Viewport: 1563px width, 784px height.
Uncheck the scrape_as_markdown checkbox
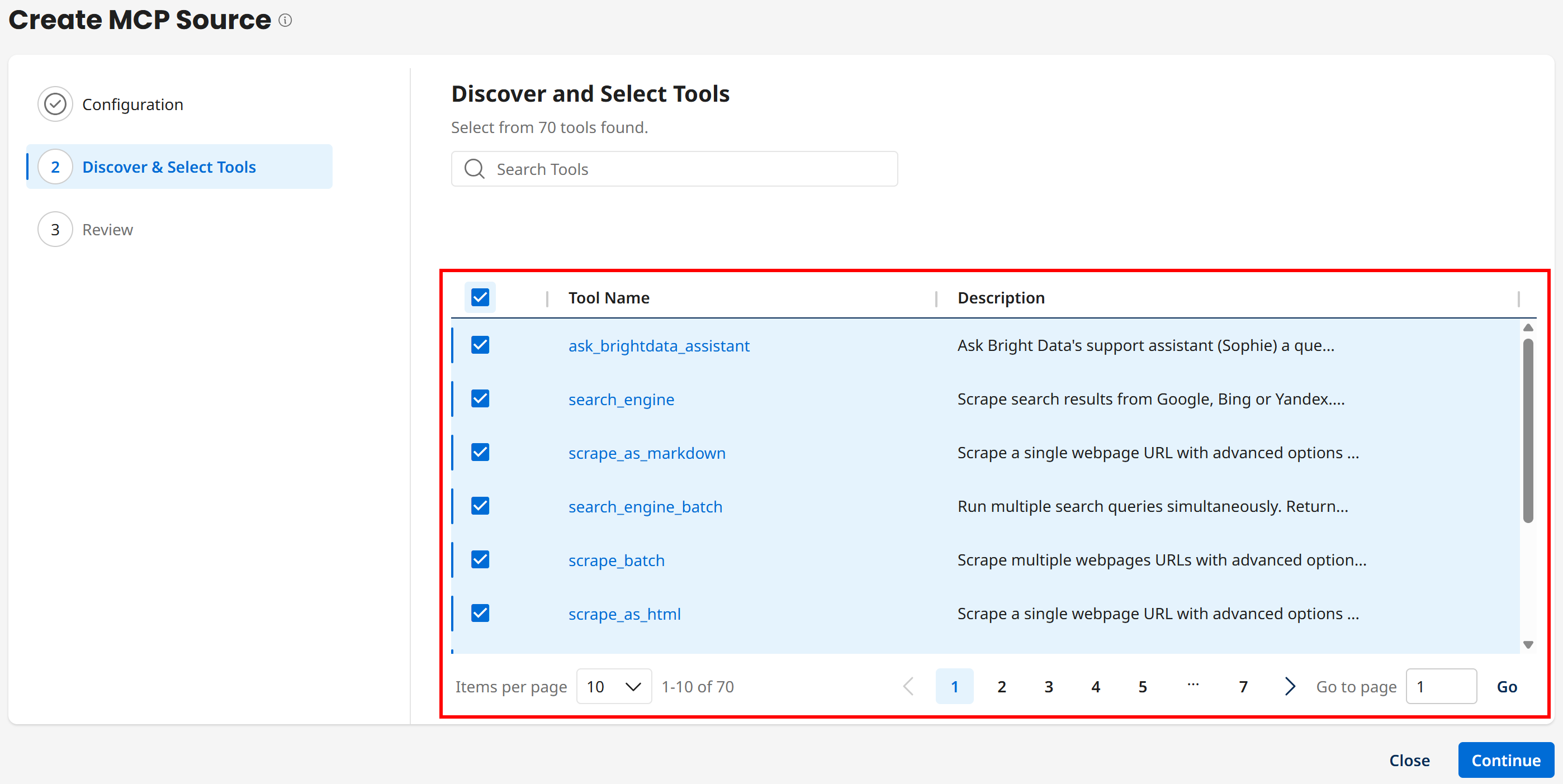click(480, 452)
